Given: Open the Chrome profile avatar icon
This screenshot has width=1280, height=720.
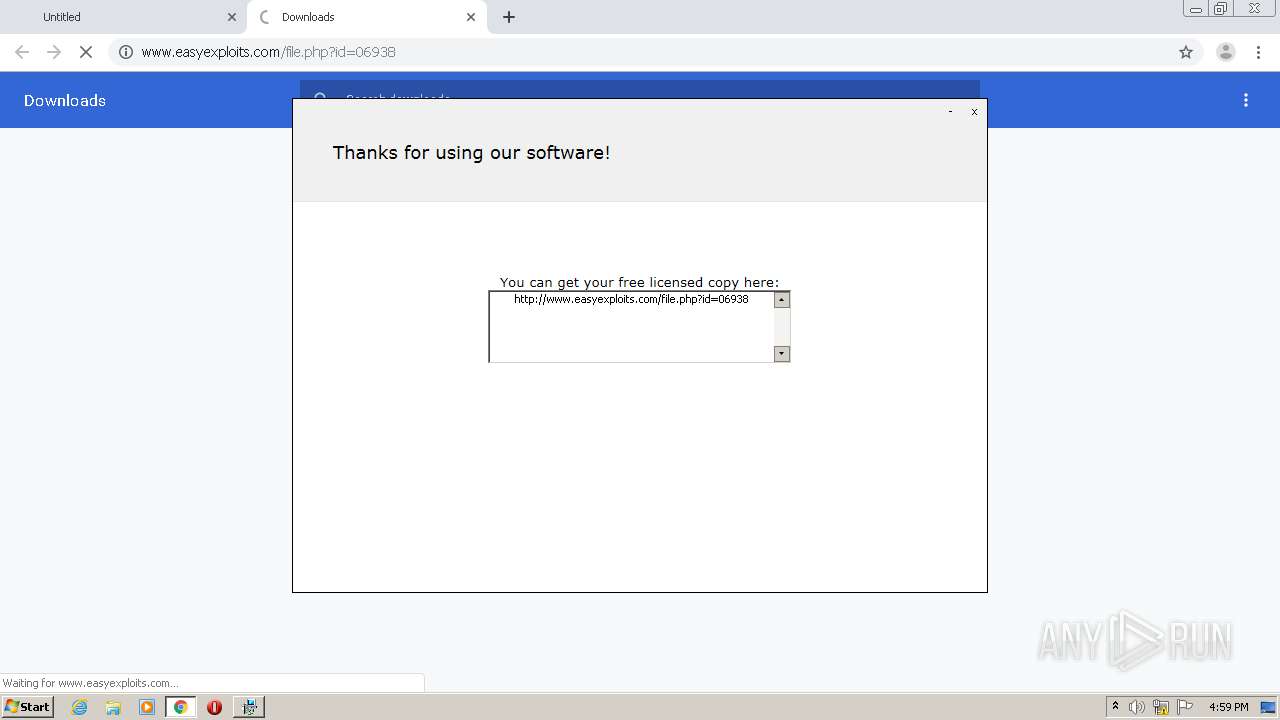Looking at the screenshot, I should coord(1226,52).
